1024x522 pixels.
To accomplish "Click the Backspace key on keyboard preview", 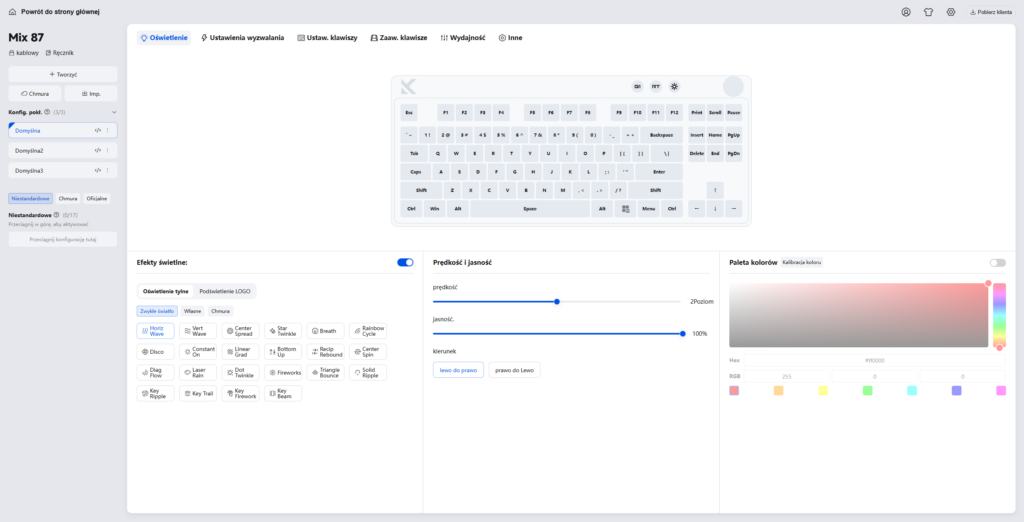I will [x=661, y=135].
